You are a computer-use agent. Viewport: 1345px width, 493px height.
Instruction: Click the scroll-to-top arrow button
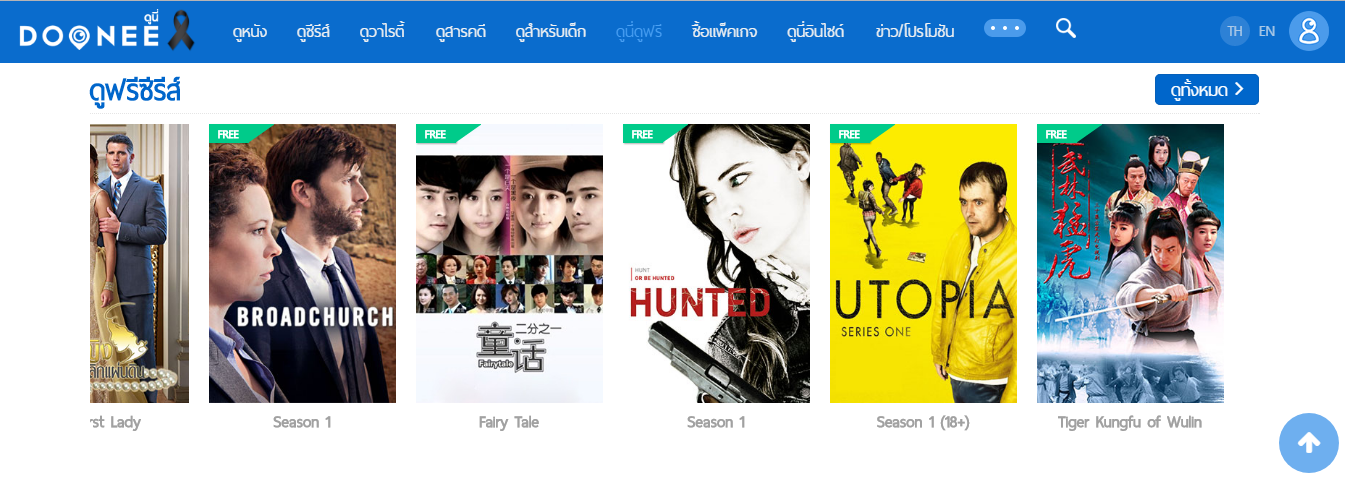pos(1309,443)
